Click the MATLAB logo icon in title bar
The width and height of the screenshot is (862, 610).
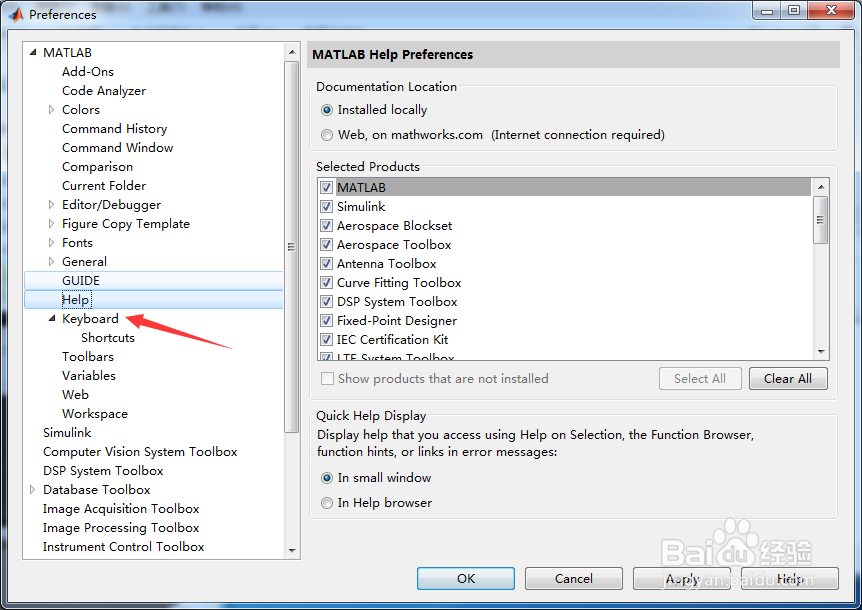click(16, 14)
